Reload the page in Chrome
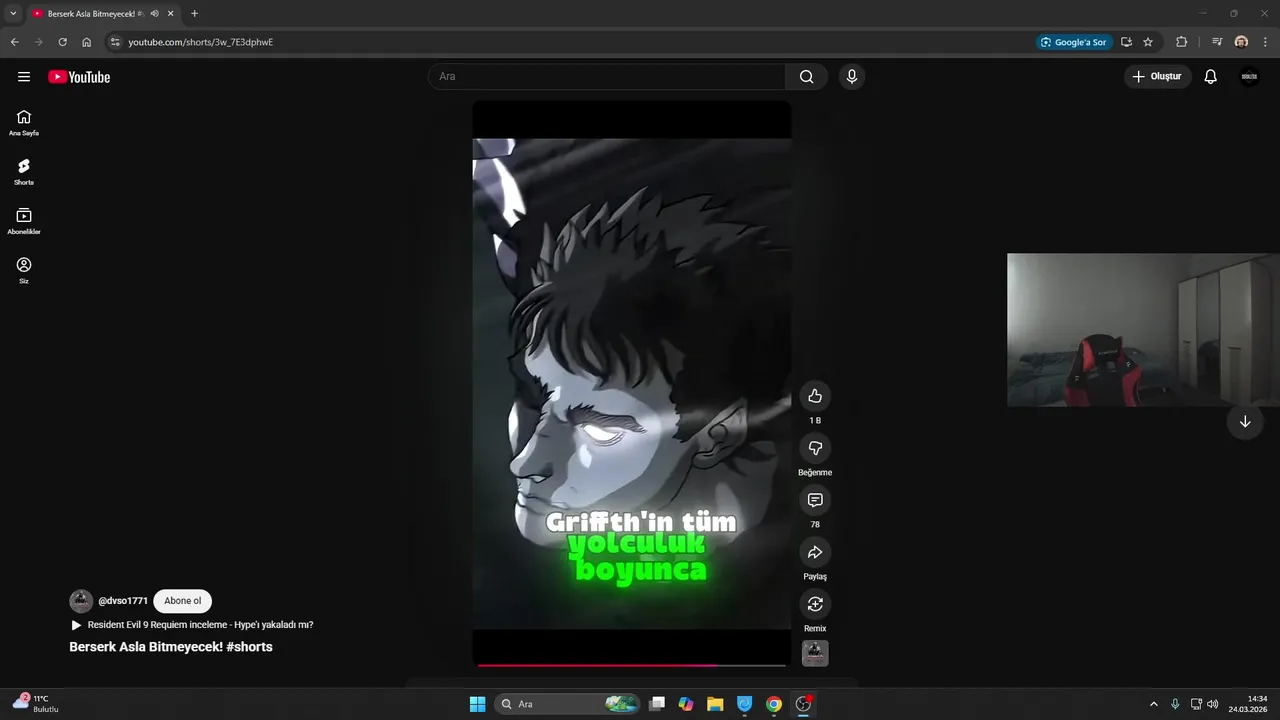Screen dimensions: 1280x720 click(x=63, y=42)
